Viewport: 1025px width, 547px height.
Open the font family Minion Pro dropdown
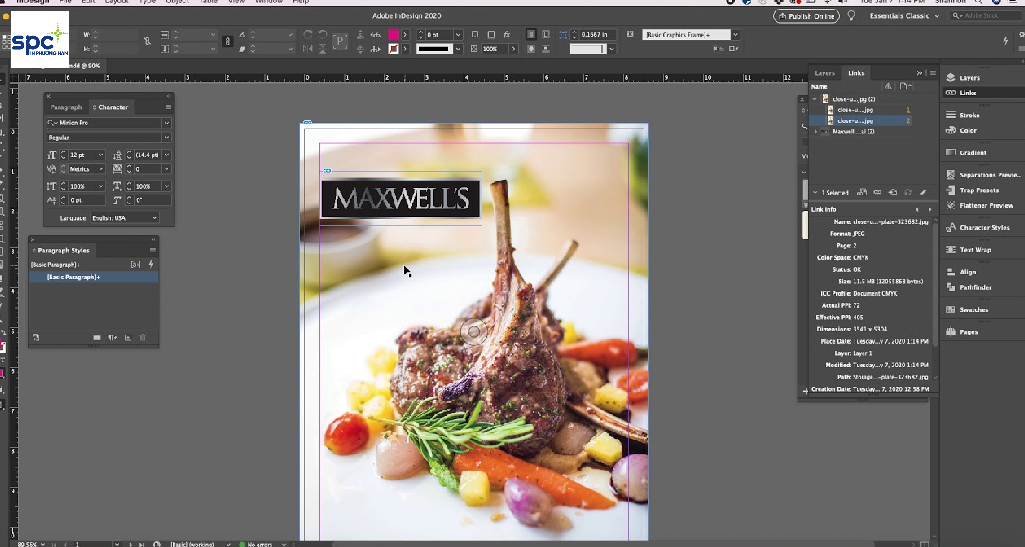click(167, 123)
